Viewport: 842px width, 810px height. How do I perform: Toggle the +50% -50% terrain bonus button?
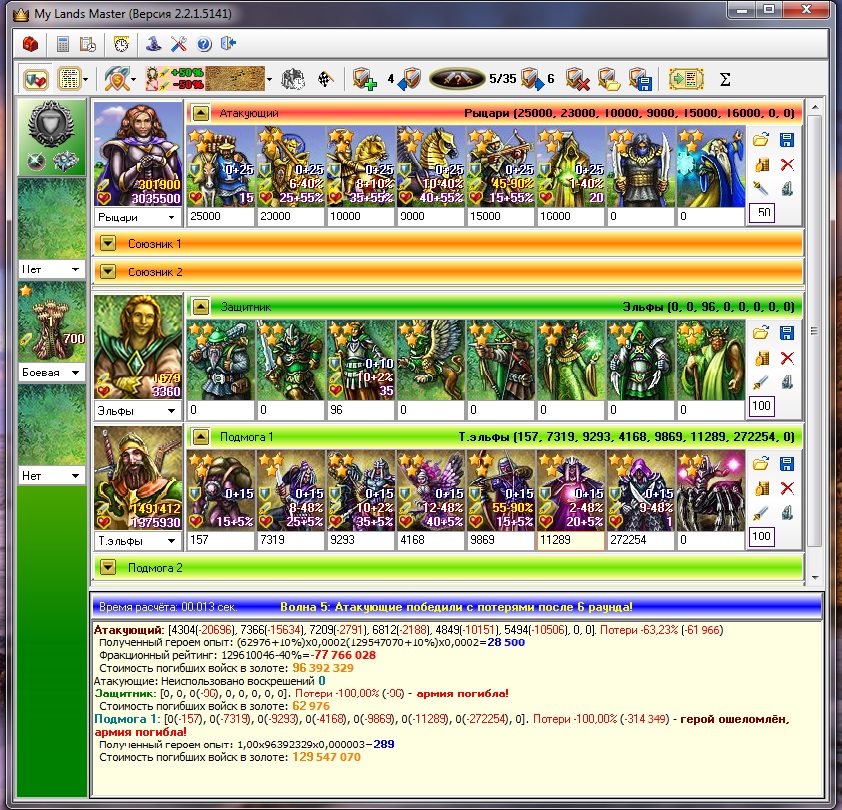pos(174,78)
